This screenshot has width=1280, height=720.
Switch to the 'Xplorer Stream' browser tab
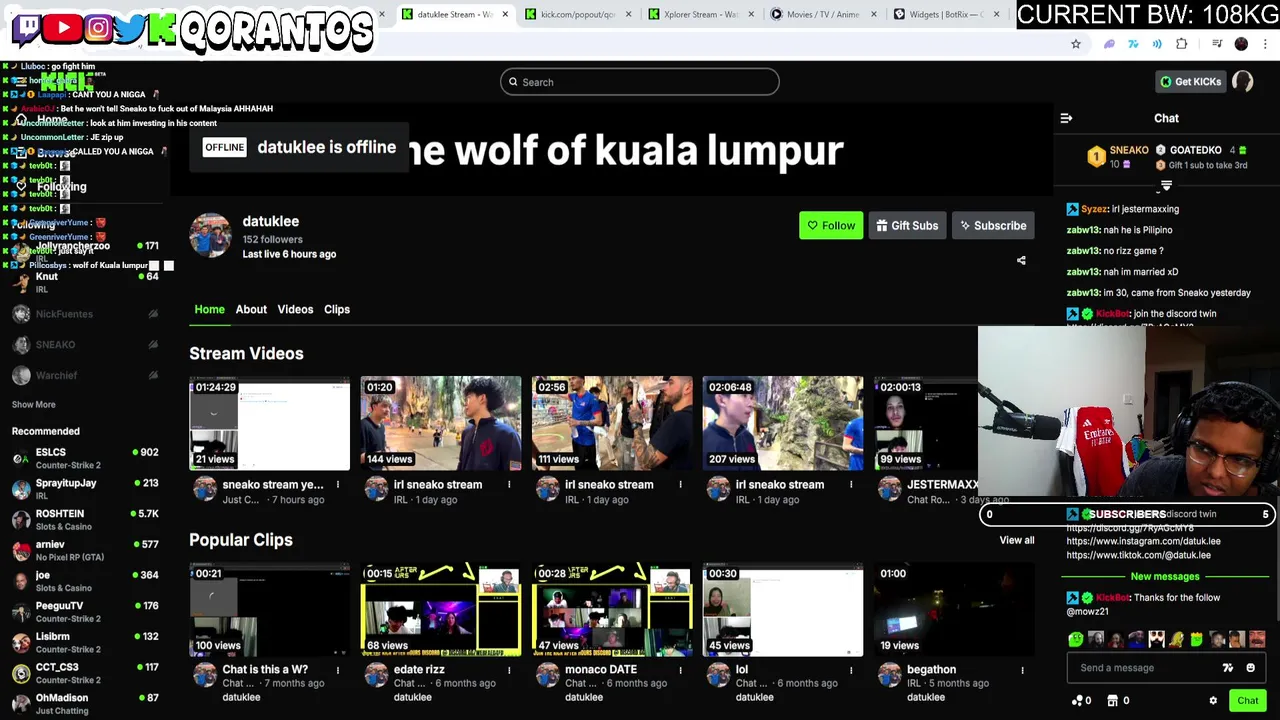703,14
